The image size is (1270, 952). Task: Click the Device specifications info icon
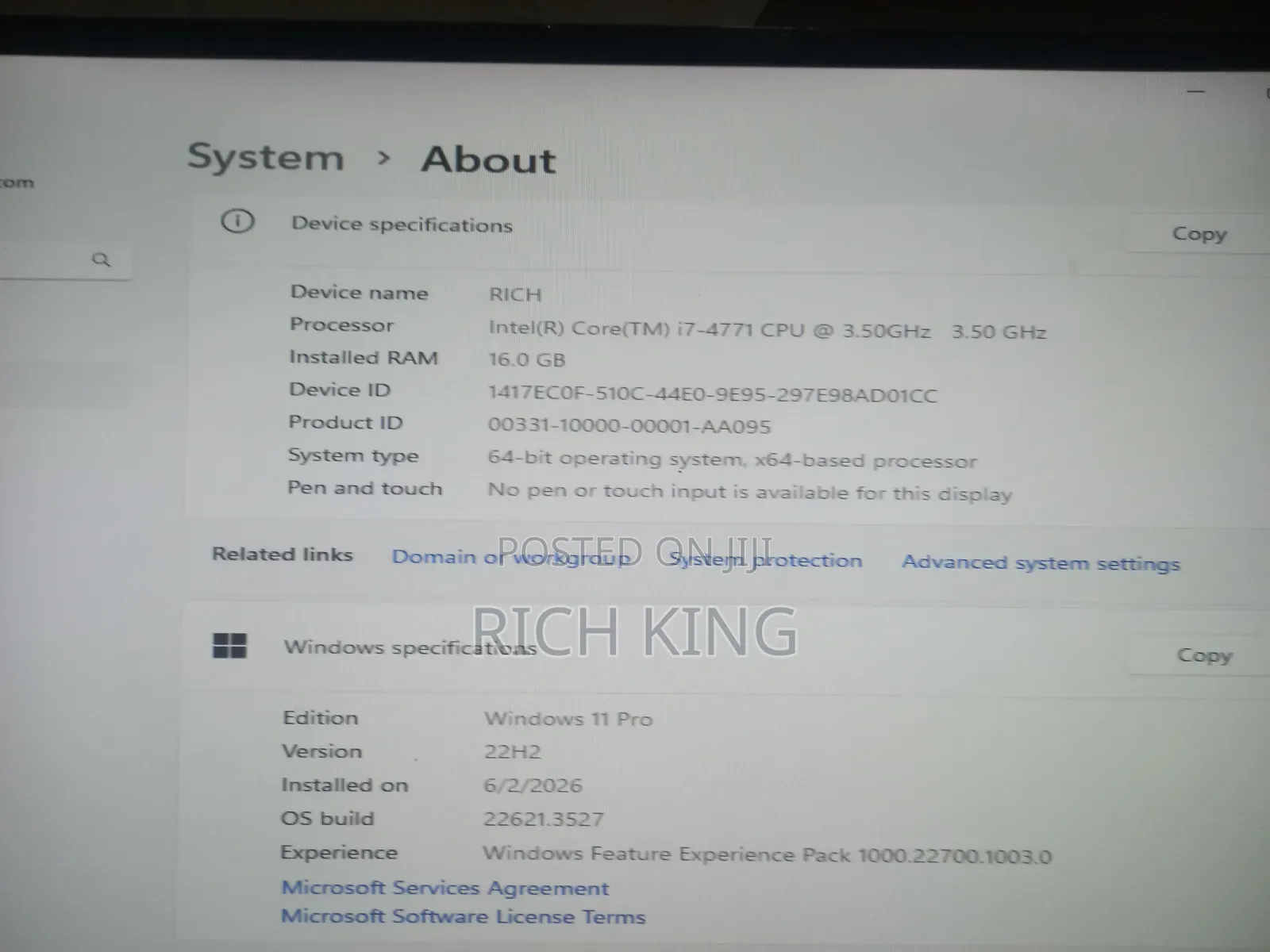coord(237,221)
